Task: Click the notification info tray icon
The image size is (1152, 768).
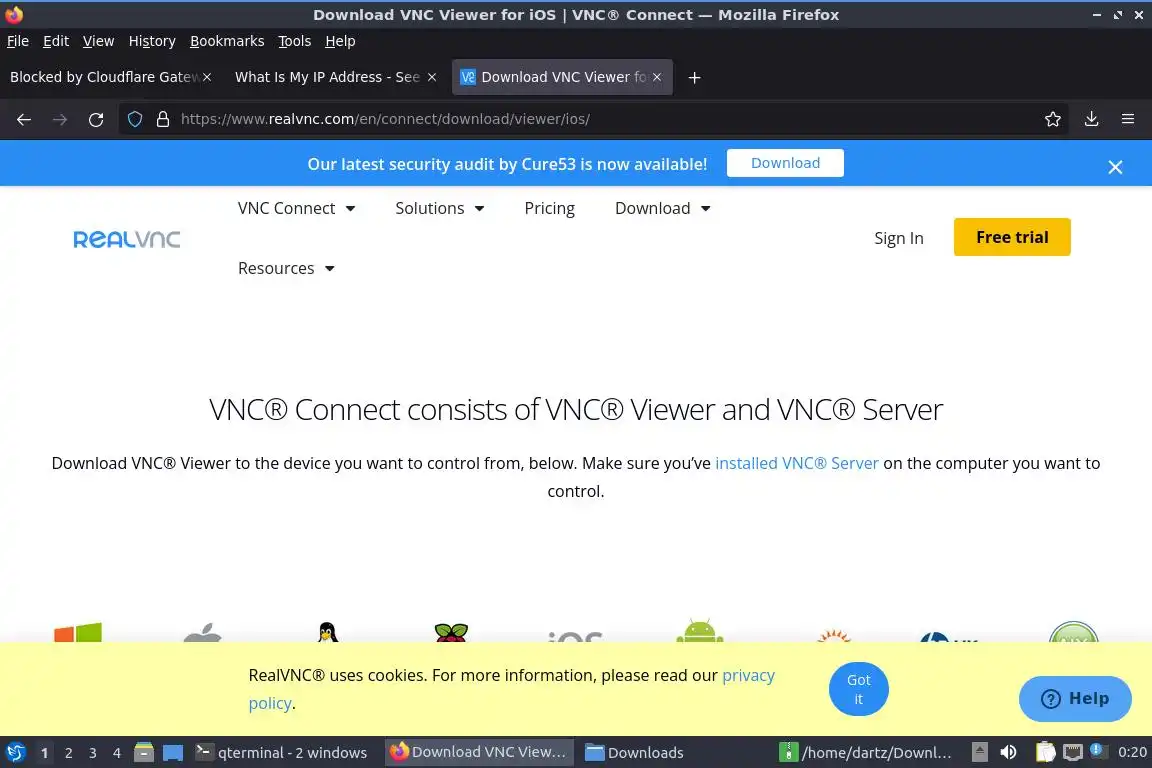Action: [1097, 750]
